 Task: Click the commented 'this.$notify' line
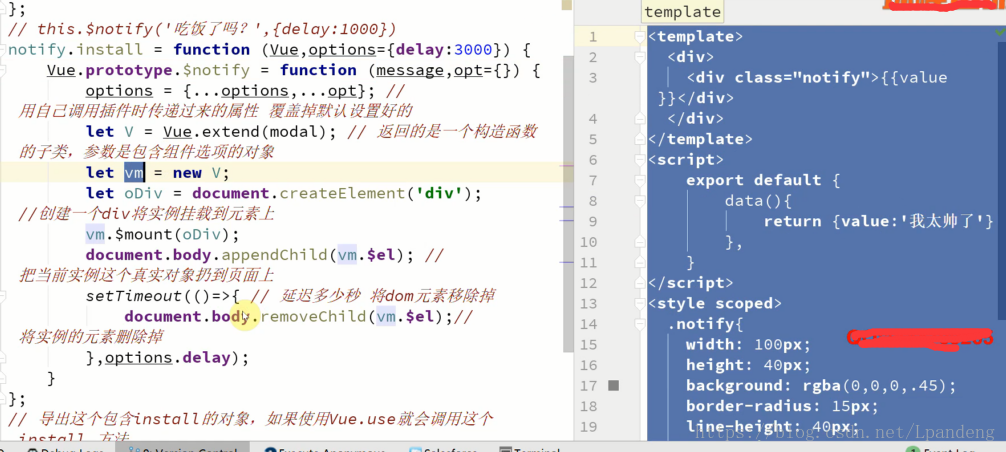(202, 29)
